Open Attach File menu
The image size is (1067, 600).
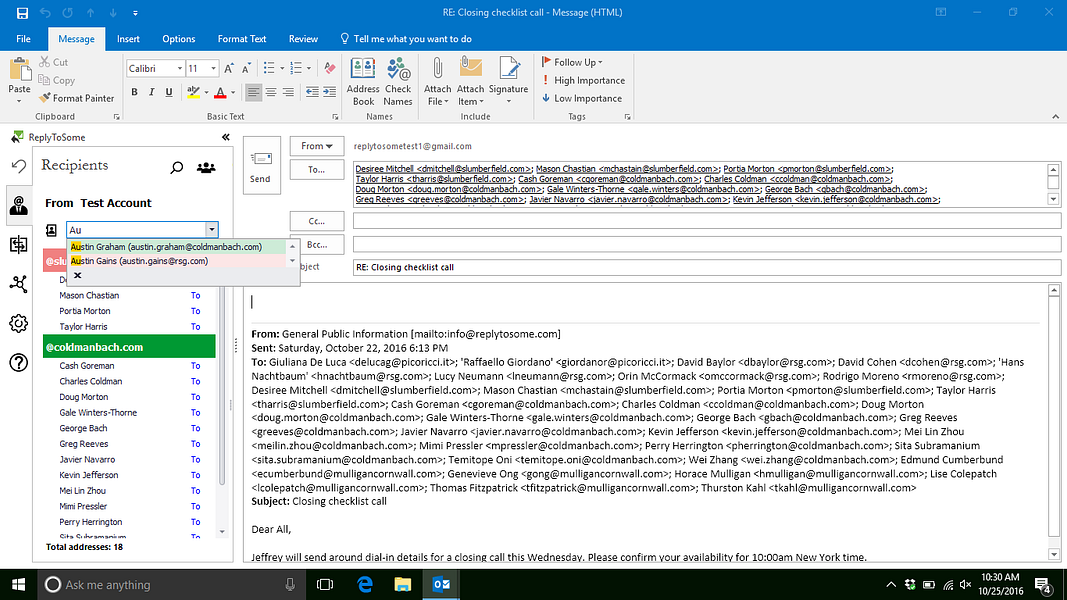tap(437, 81)
